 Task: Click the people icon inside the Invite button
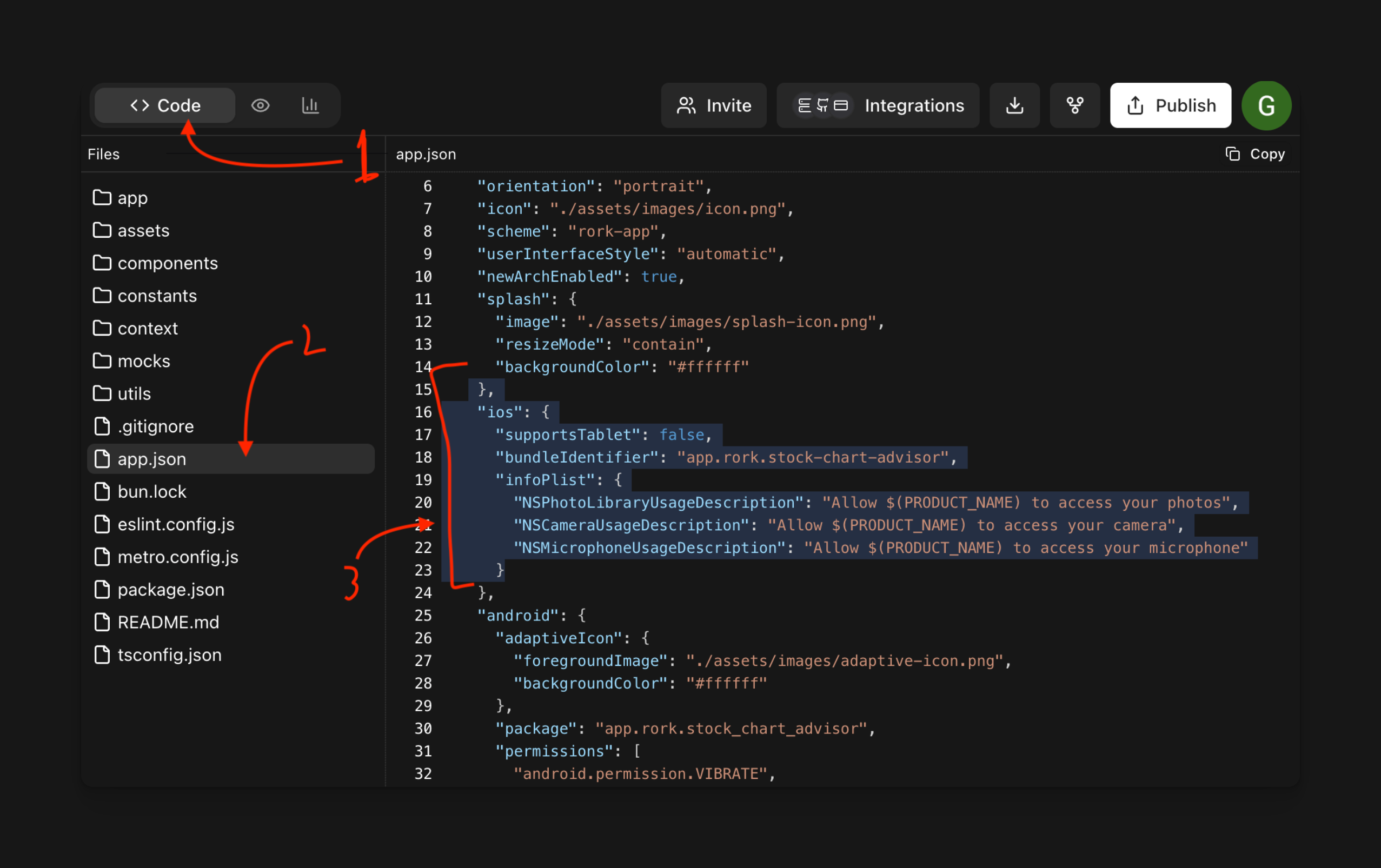[x=686, y=105]
